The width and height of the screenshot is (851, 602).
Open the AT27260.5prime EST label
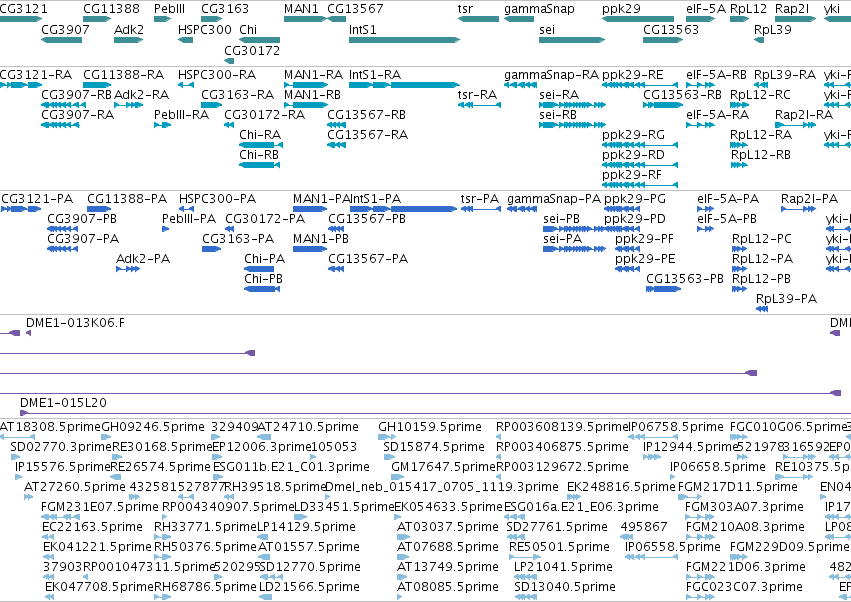pyautogui.click(x=75, y=487)
